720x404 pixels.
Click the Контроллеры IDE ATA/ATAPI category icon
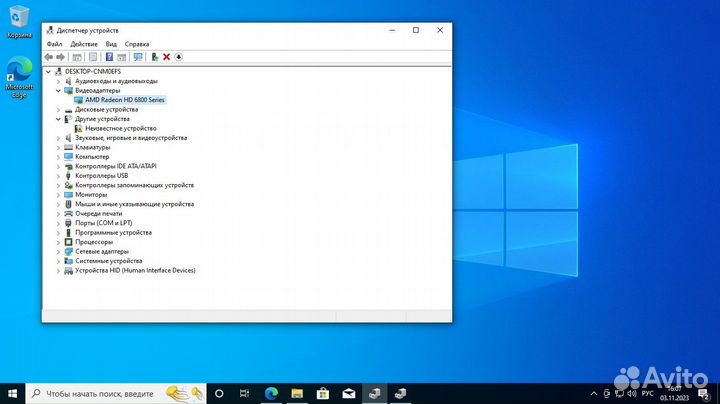click(68, 166)
